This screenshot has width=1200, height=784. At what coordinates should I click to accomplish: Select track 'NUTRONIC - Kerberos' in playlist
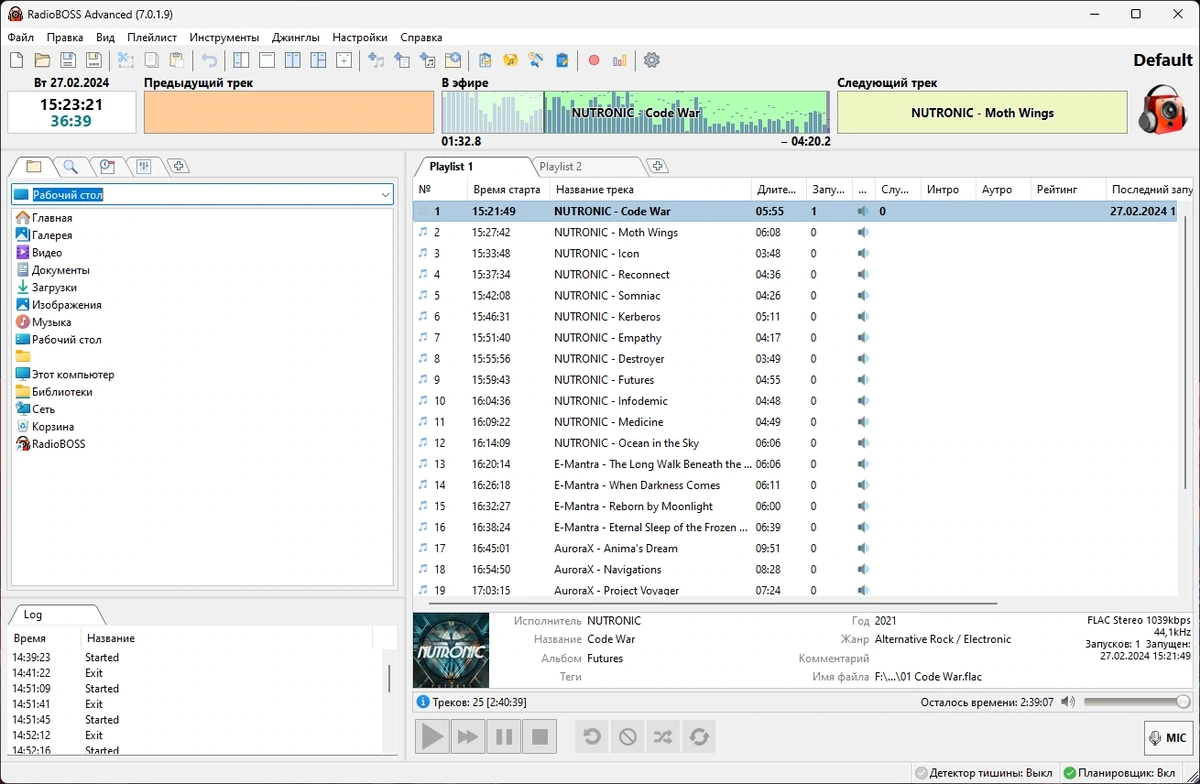pos(607,316)
